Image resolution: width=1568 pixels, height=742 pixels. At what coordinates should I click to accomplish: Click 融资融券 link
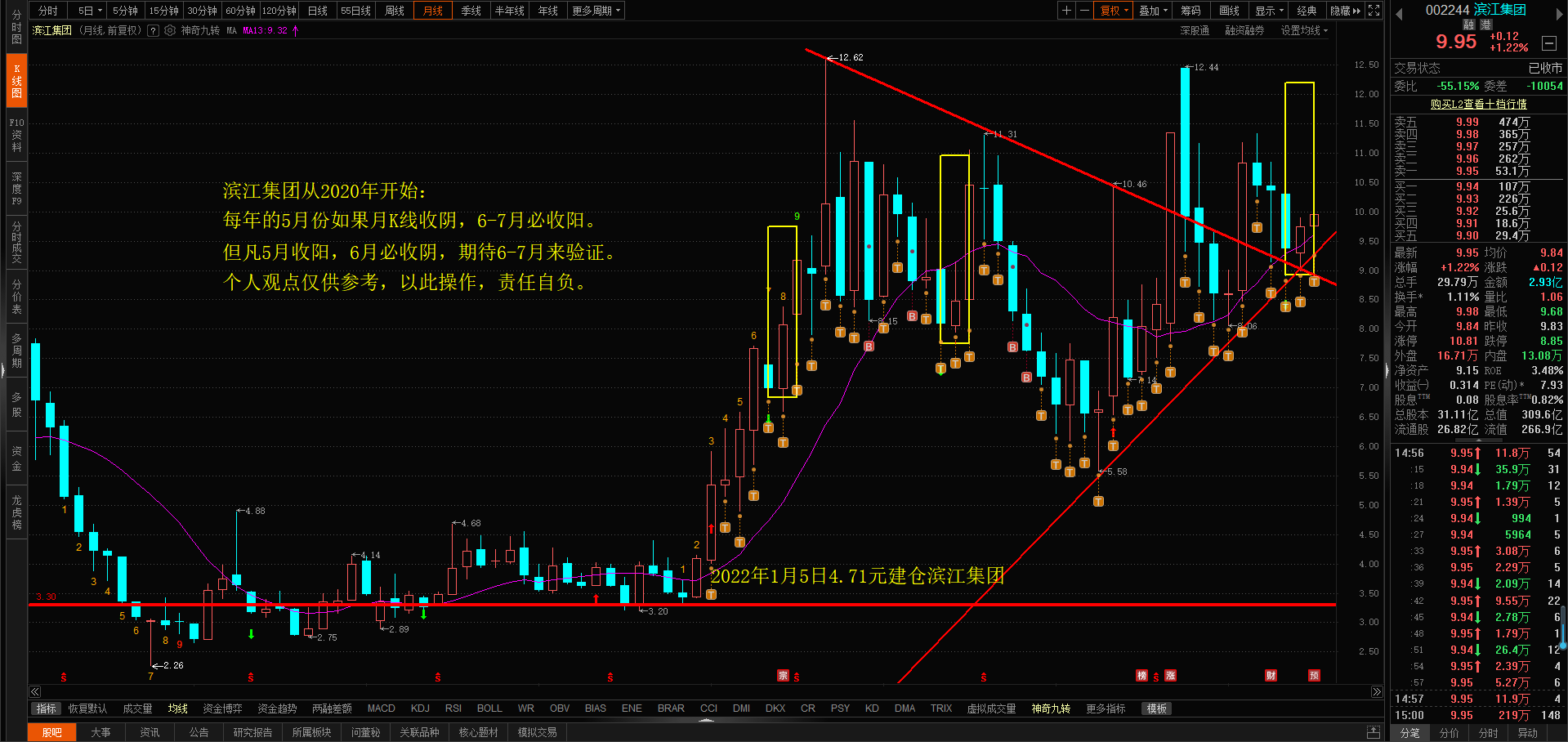pyautogui.click(x=1244, y=30)
